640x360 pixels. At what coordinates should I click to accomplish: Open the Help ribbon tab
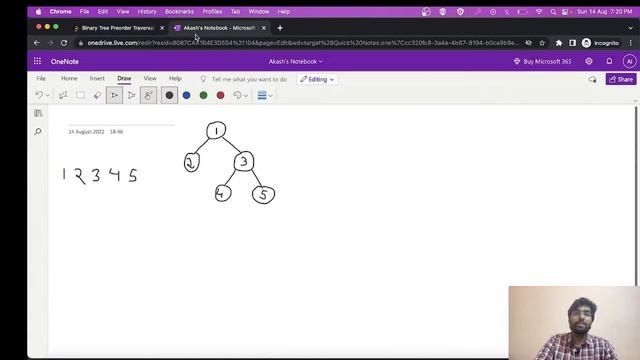click(x=175, y=78)
